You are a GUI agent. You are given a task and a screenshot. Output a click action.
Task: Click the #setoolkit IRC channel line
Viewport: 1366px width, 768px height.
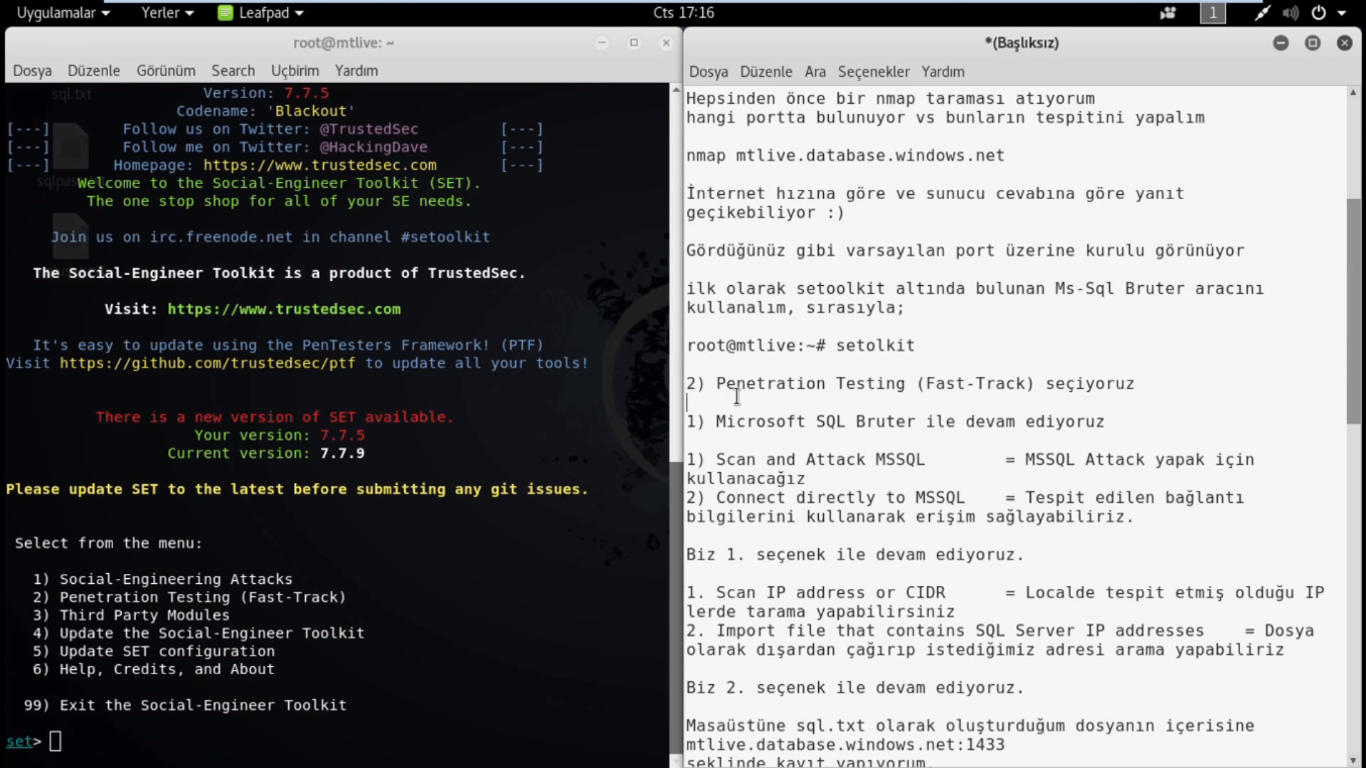click(x=270, y=237)
